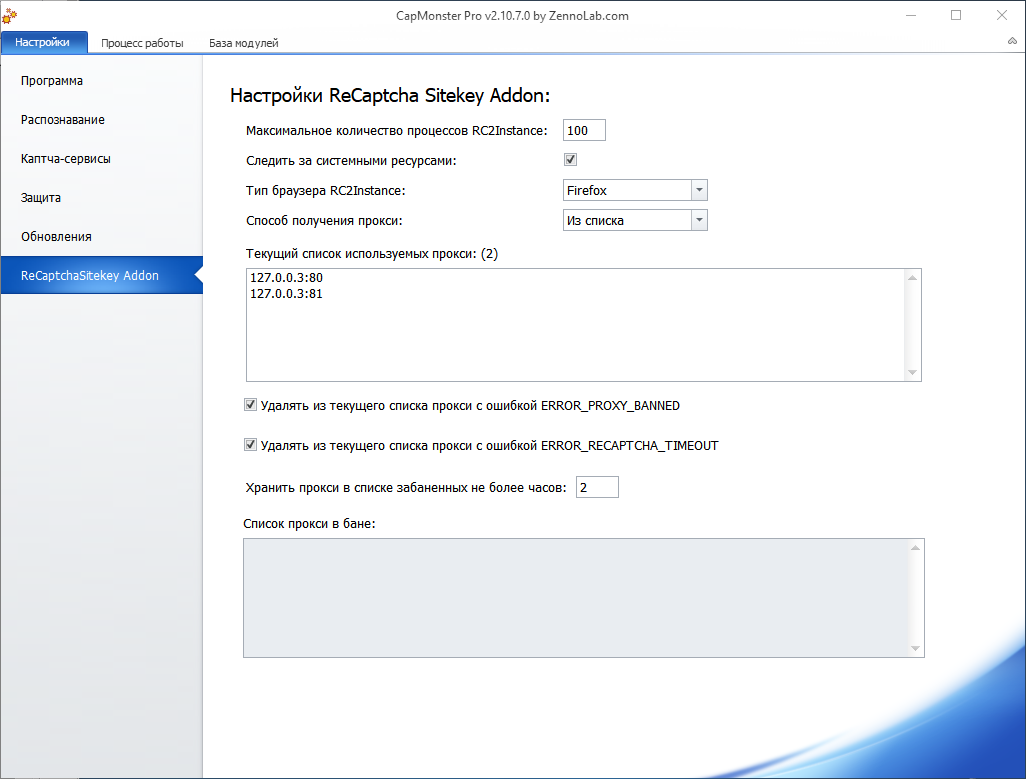Image resolution: width=1026 pixels, height=779 pixels.
Task: Click the banned list scroll up arrow
Action: pyautogui.click(x=915, y=548)
